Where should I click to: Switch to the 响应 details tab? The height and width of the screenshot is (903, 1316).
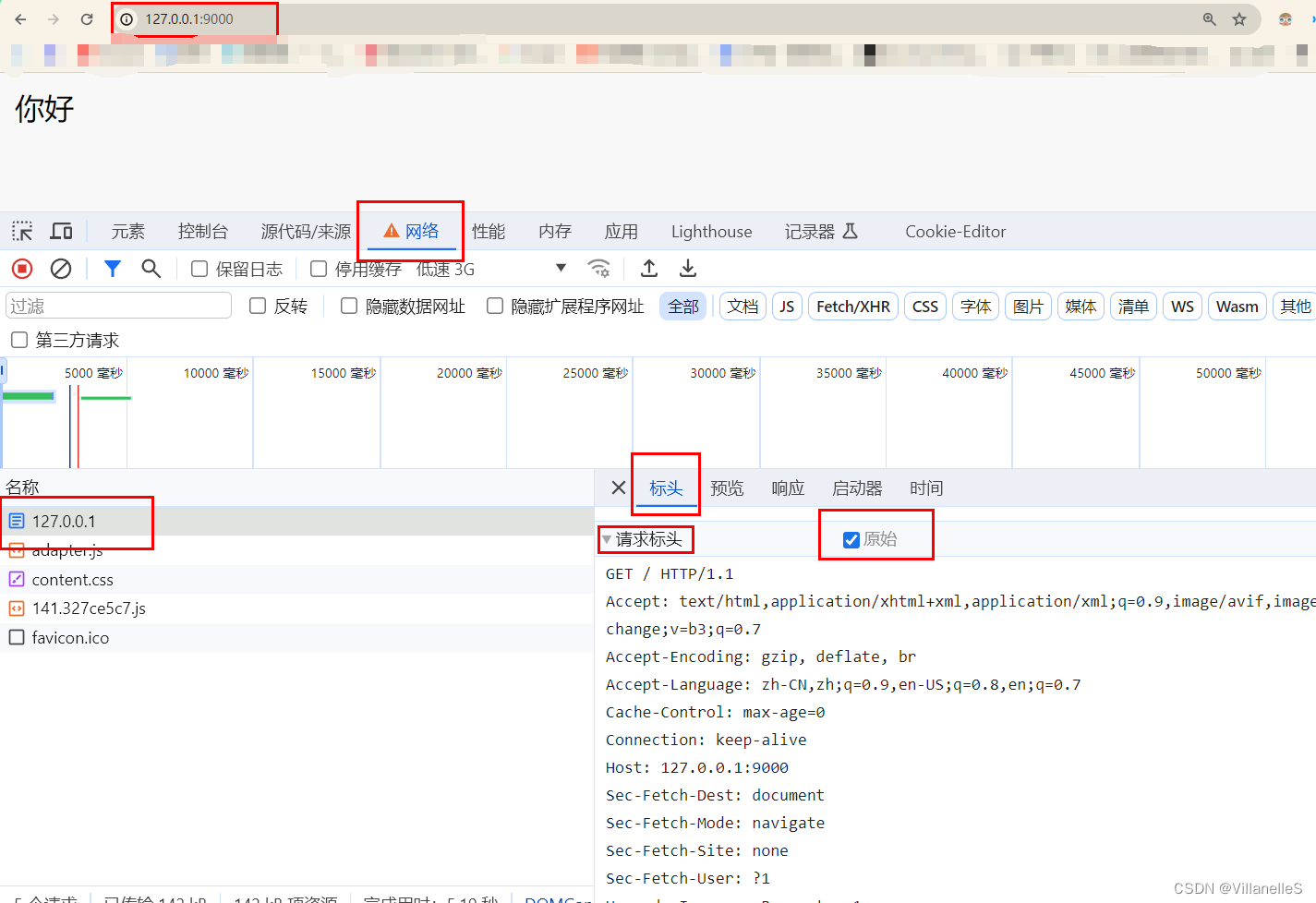coord(788,488)
